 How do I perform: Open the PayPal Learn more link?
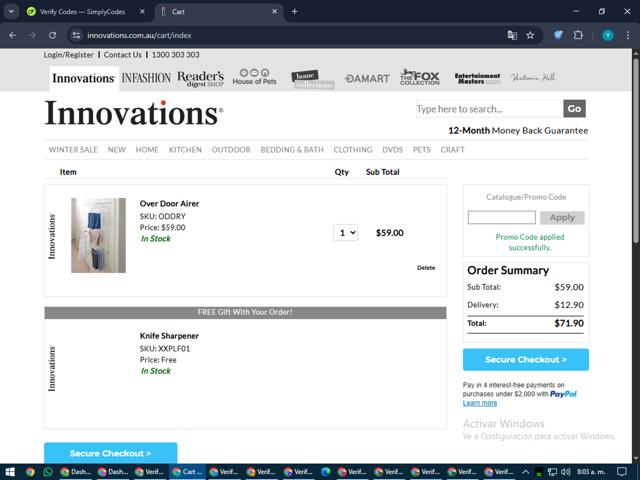pyautogui.click(x=480, y=403)
